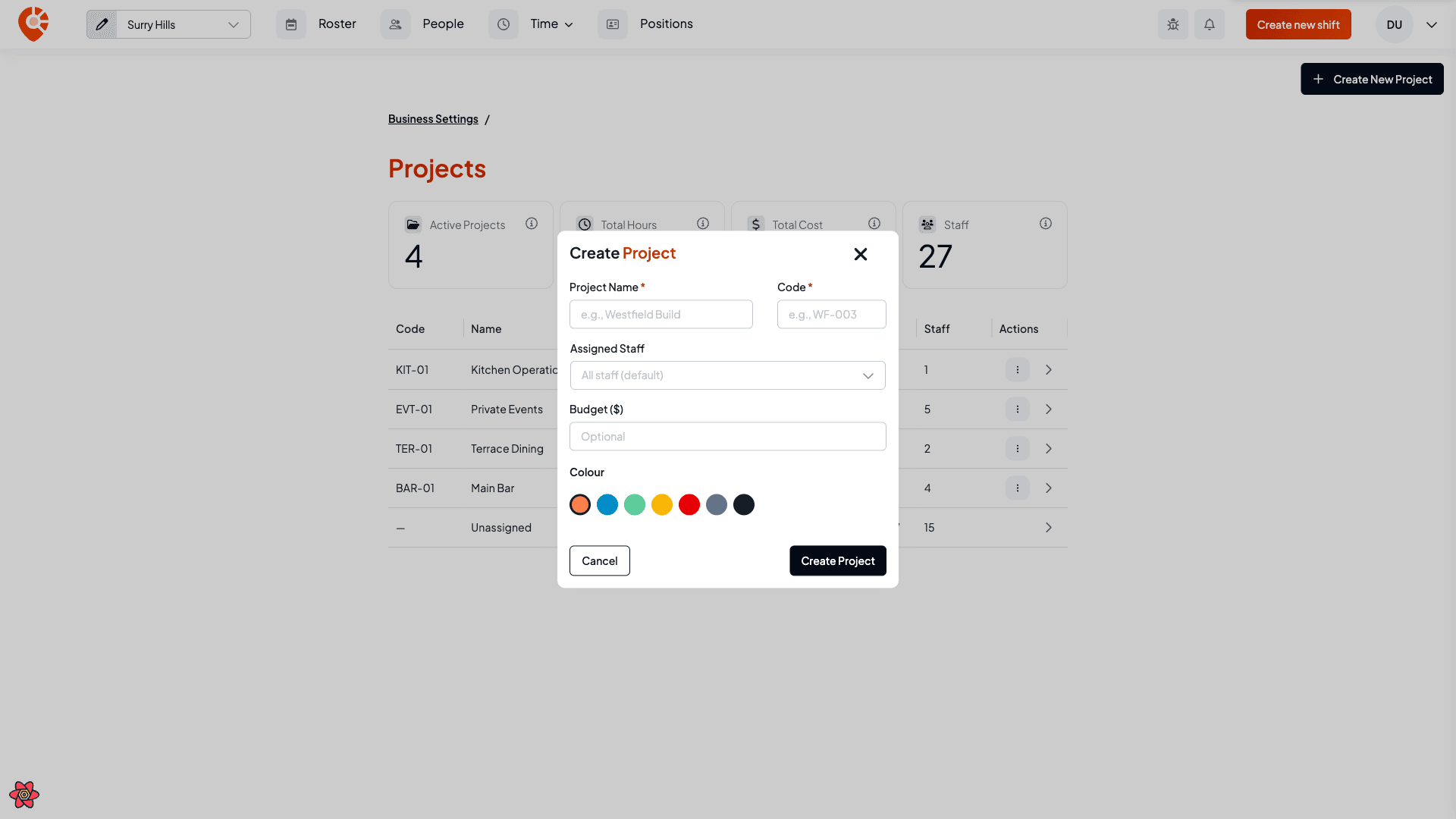Focus the Project Name input field
Screen dimensions: 1456x819
[661, 314]
